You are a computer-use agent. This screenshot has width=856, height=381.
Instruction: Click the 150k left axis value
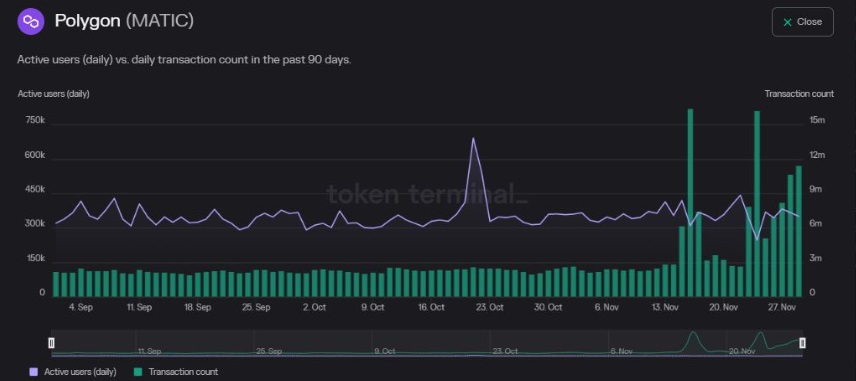pos(35,258)
